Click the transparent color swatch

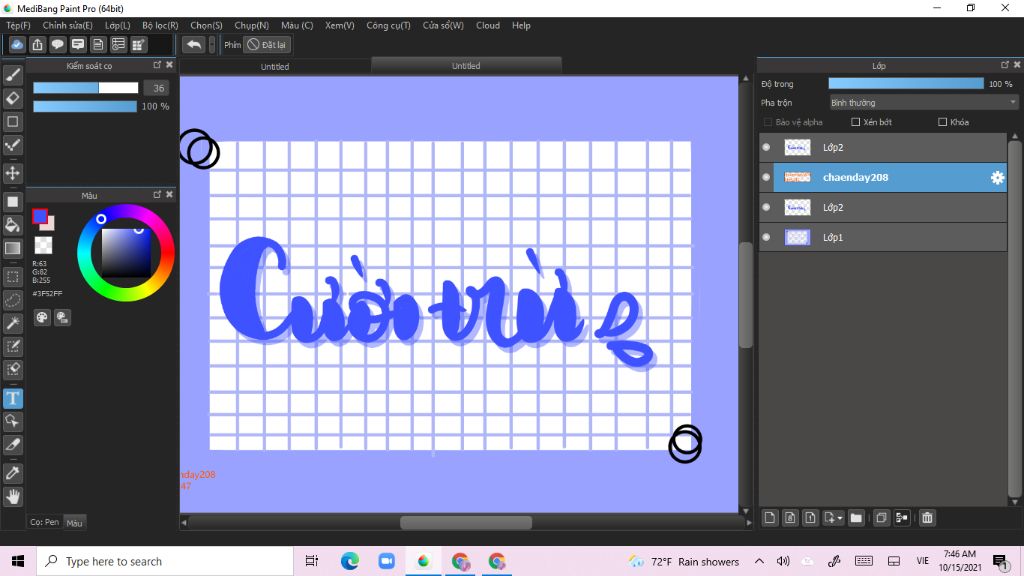click(x=43, y=245)
